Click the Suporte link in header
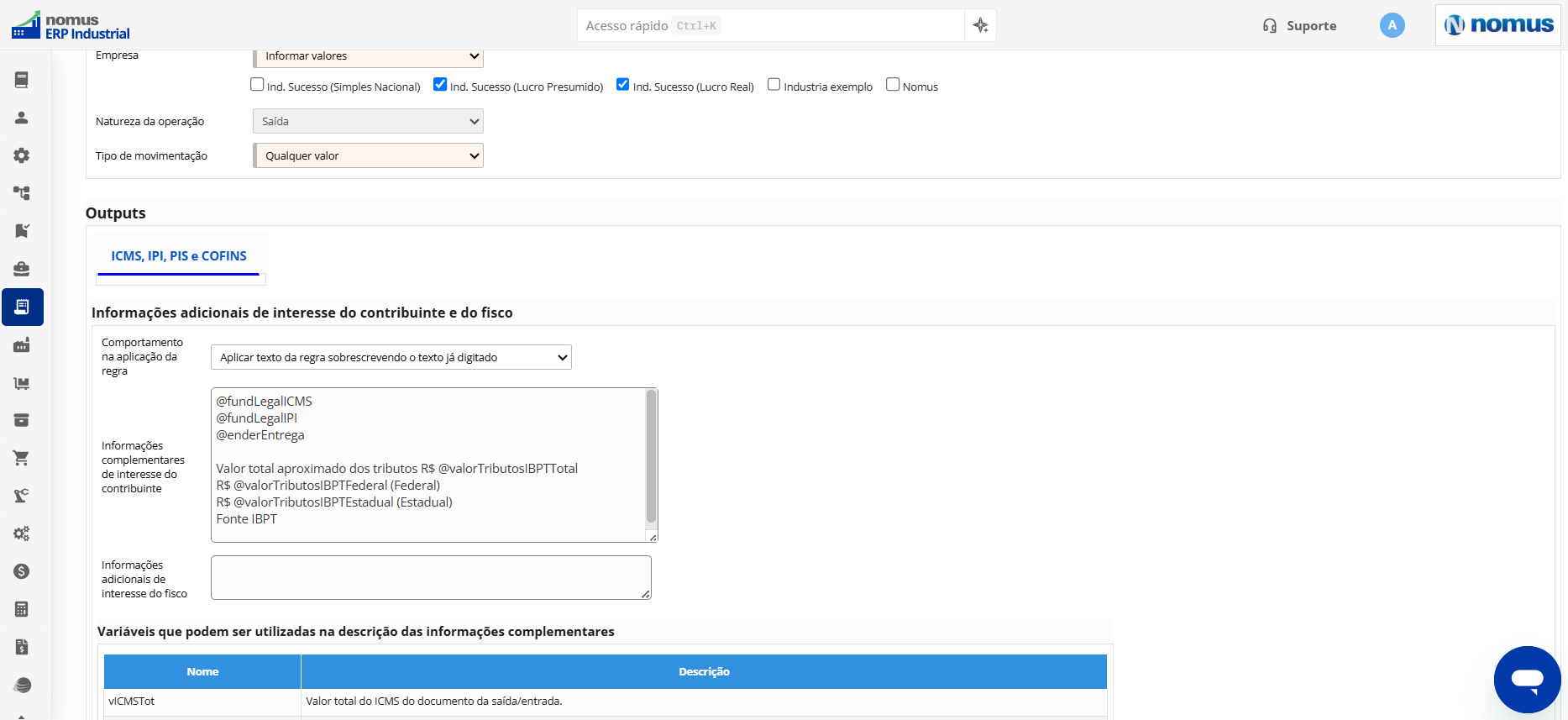1568x720 pixels. pyautogui.click(x=1299, y=26)
